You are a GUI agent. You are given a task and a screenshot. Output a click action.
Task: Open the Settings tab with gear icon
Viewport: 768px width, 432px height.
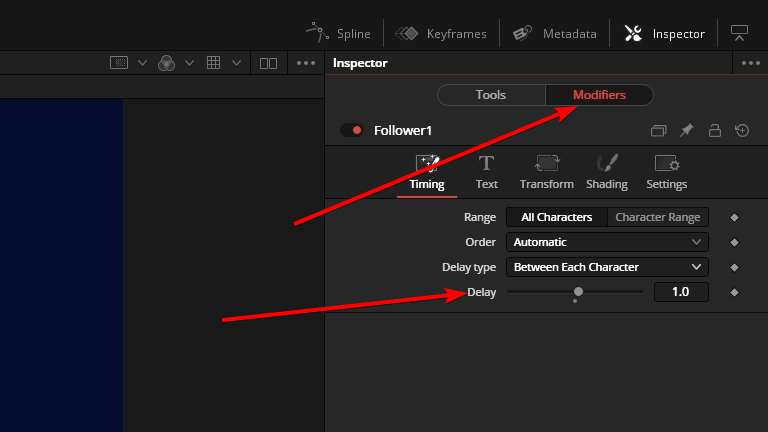click(x=667, y=172)
